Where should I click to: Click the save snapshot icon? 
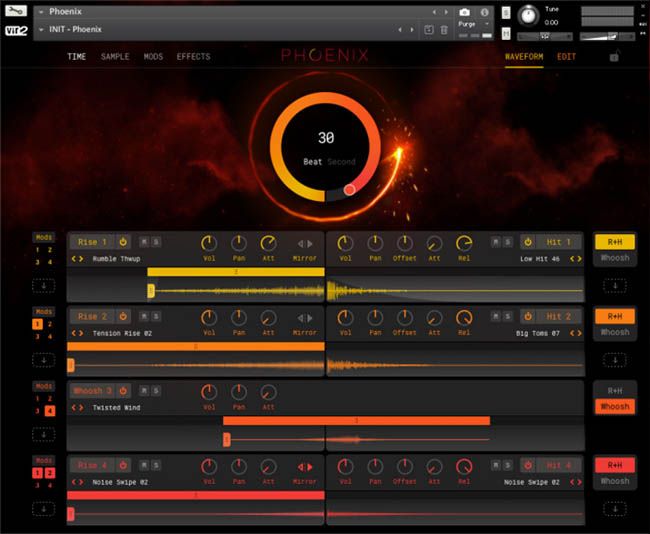pos(429,30)
